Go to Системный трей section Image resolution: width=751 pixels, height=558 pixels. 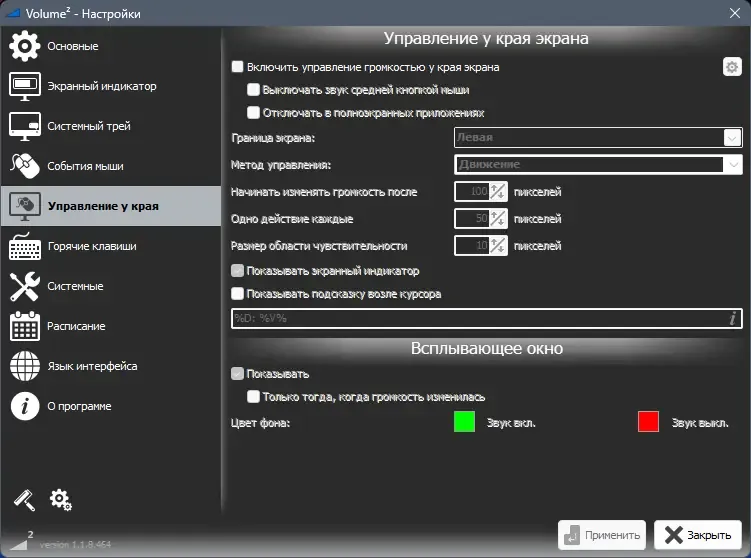click(x=111, y=126)
